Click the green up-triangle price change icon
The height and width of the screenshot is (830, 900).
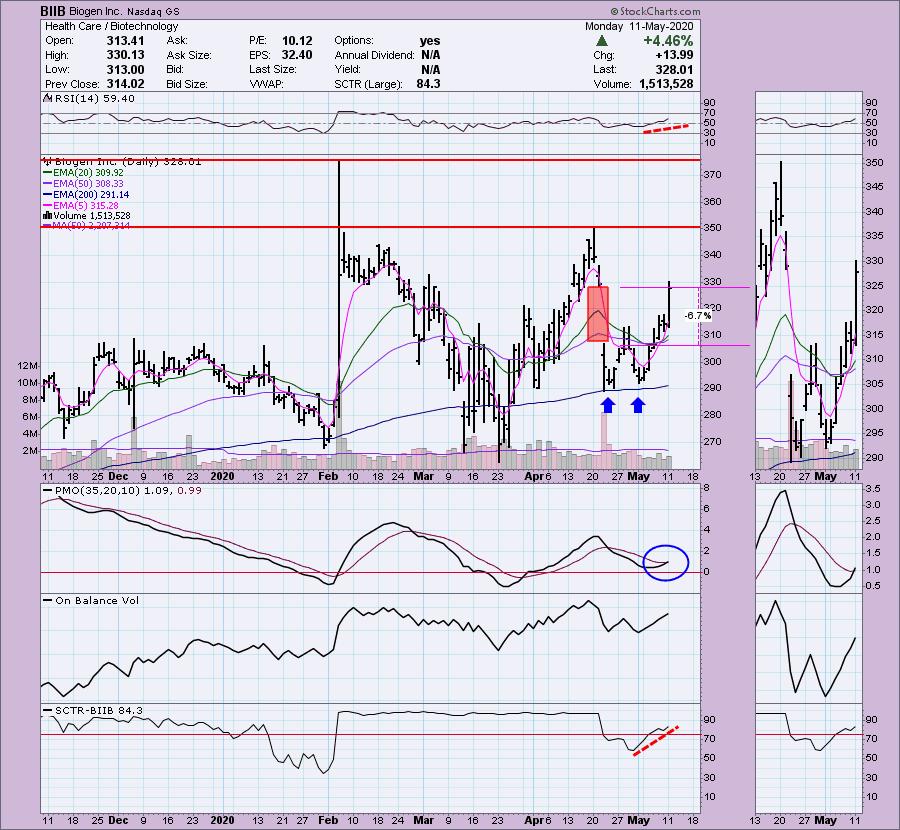[602, 41]
